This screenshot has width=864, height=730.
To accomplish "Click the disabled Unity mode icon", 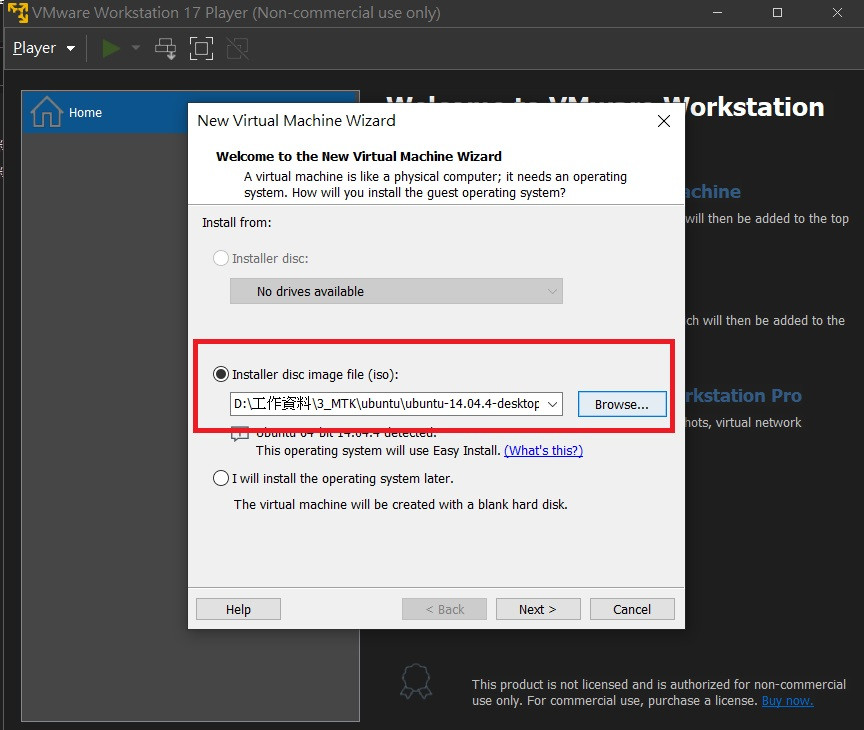I will [237, 48].
